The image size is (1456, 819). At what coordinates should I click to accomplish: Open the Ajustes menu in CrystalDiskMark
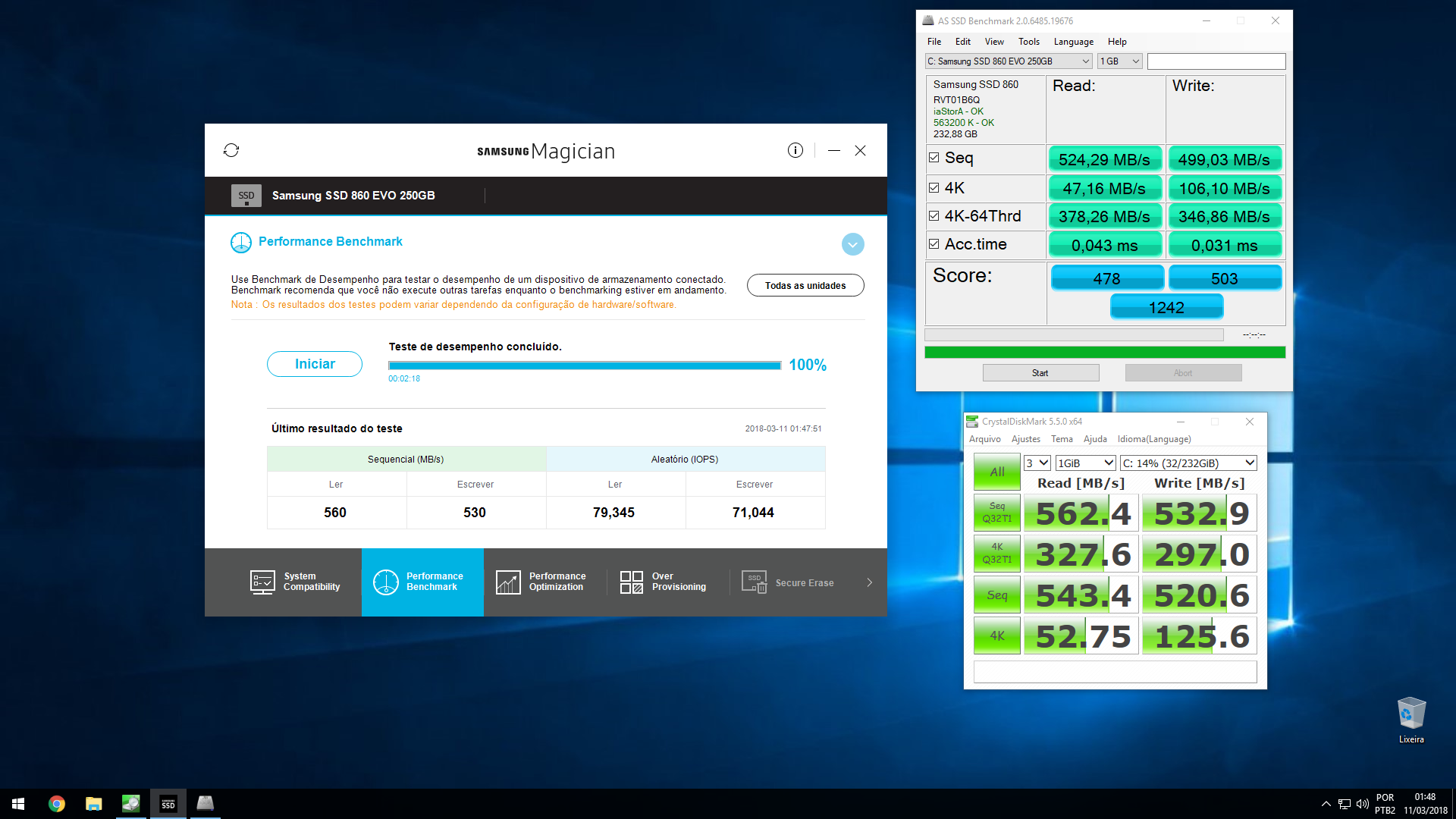(x=1026, y=439)
